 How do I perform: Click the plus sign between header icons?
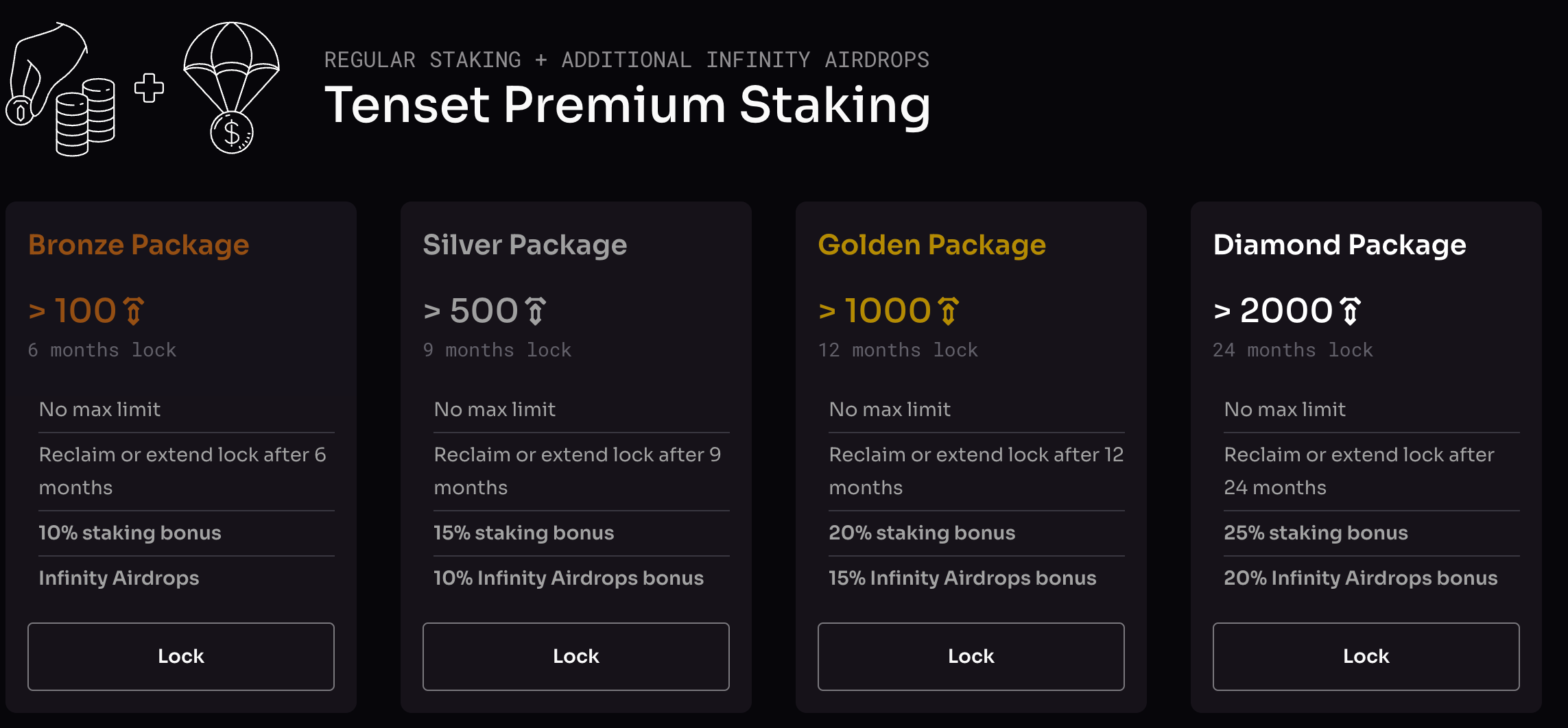[149, 88]
